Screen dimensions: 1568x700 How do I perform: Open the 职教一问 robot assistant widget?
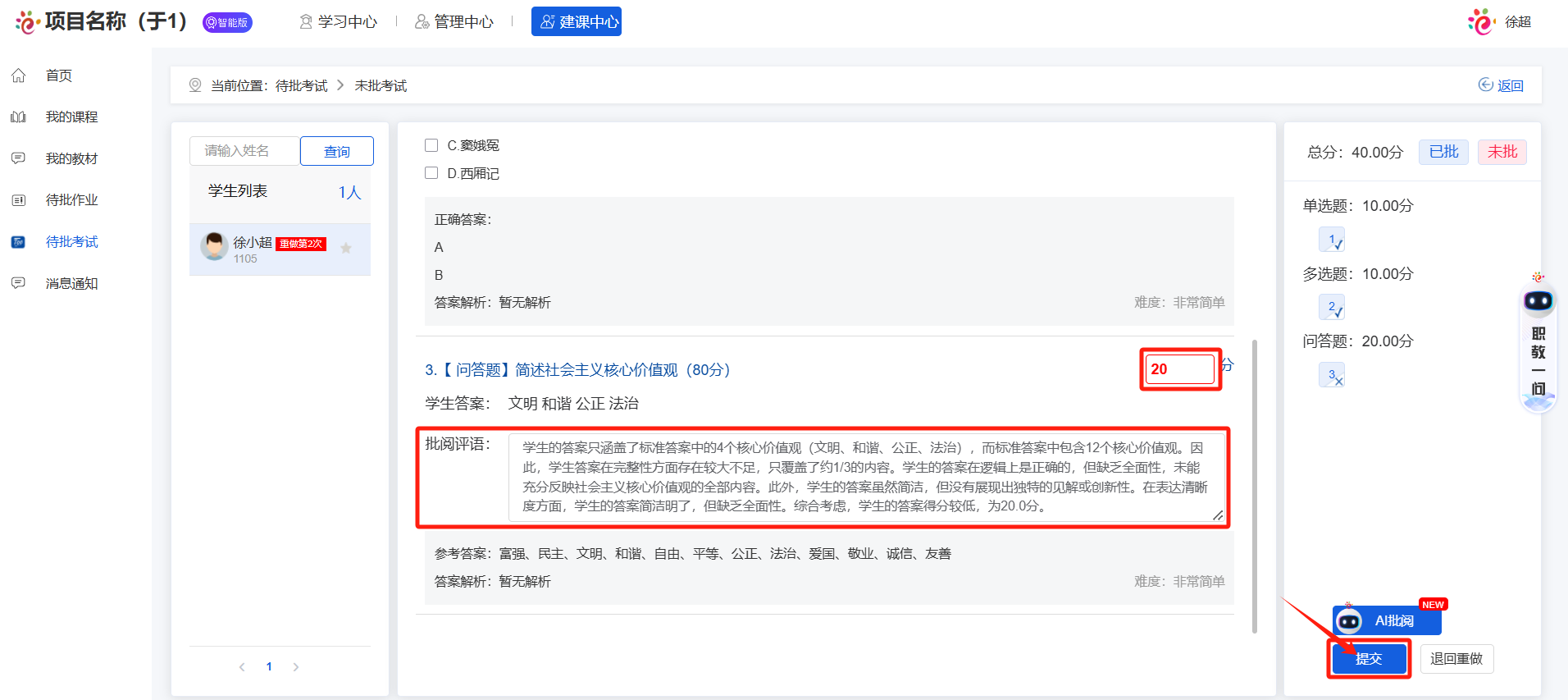coord(1538,345)
